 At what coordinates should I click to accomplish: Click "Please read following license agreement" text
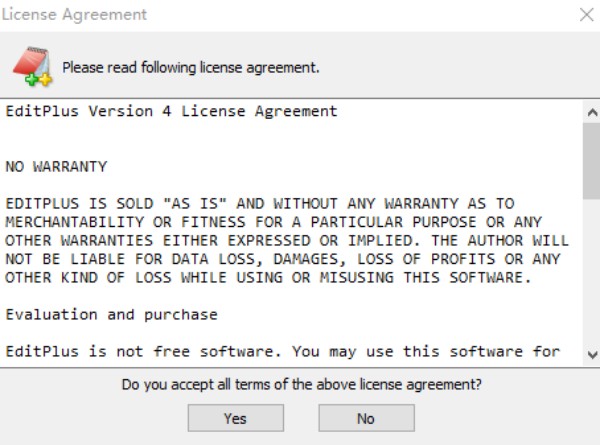point(191,68)
